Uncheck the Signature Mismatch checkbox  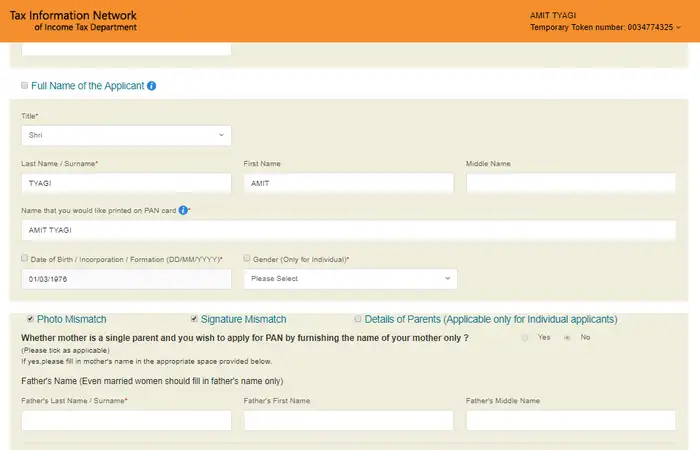tap(194, 319)
